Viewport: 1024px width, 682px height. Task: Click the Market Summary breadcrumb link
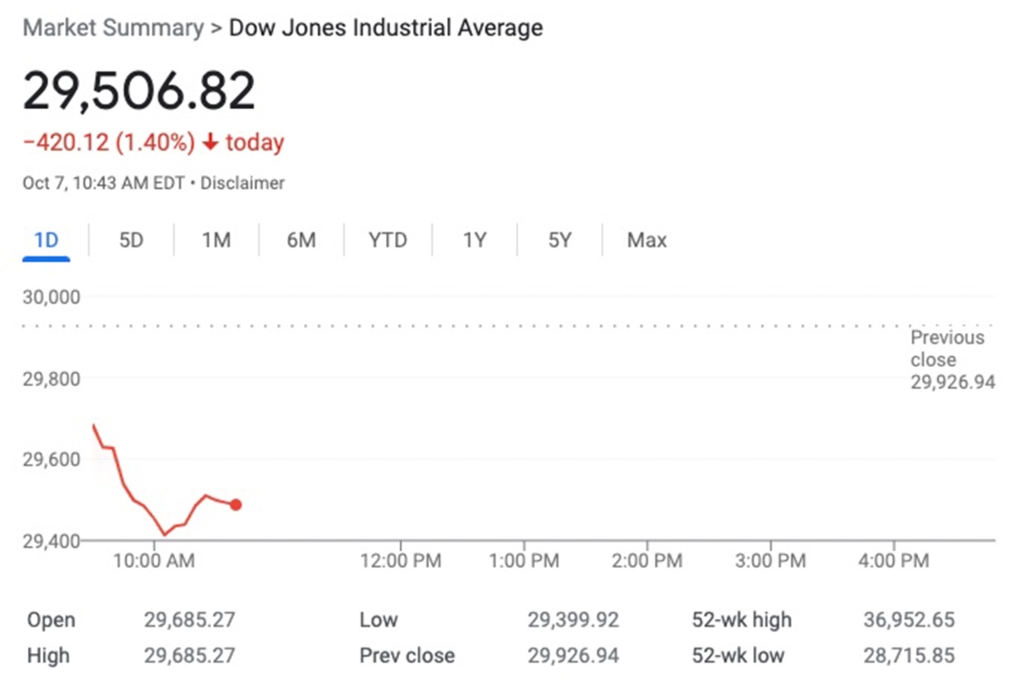click(x=112, y=27)
